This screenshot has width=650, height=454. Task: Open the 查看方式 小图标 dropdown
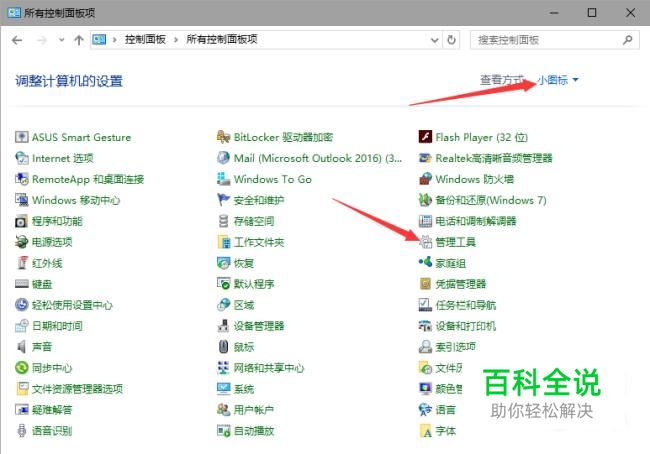pyautogui.click(x=558, y=80)
